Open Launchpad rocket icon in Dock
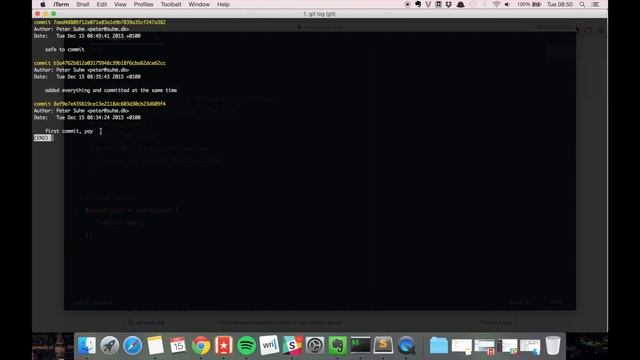640x360 pixels. coord(109,345)
